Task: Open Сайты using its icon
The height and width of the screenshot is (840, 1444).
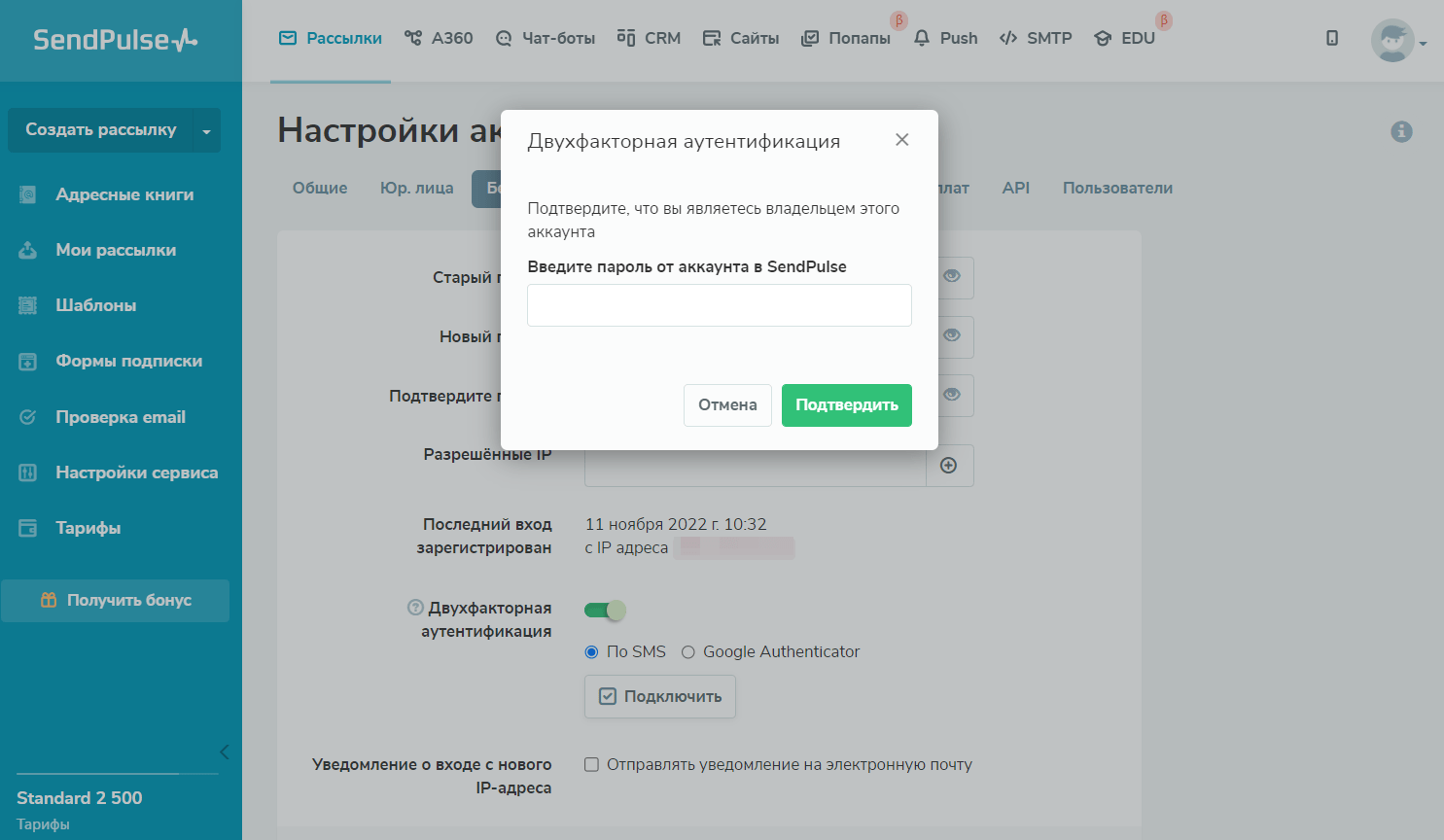Action: pos(711,38)
